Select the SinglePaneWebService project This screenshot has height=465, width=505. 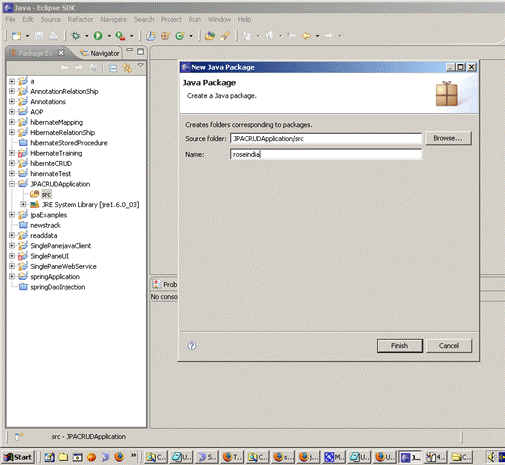pyautogui.click(x=63, y=266)
